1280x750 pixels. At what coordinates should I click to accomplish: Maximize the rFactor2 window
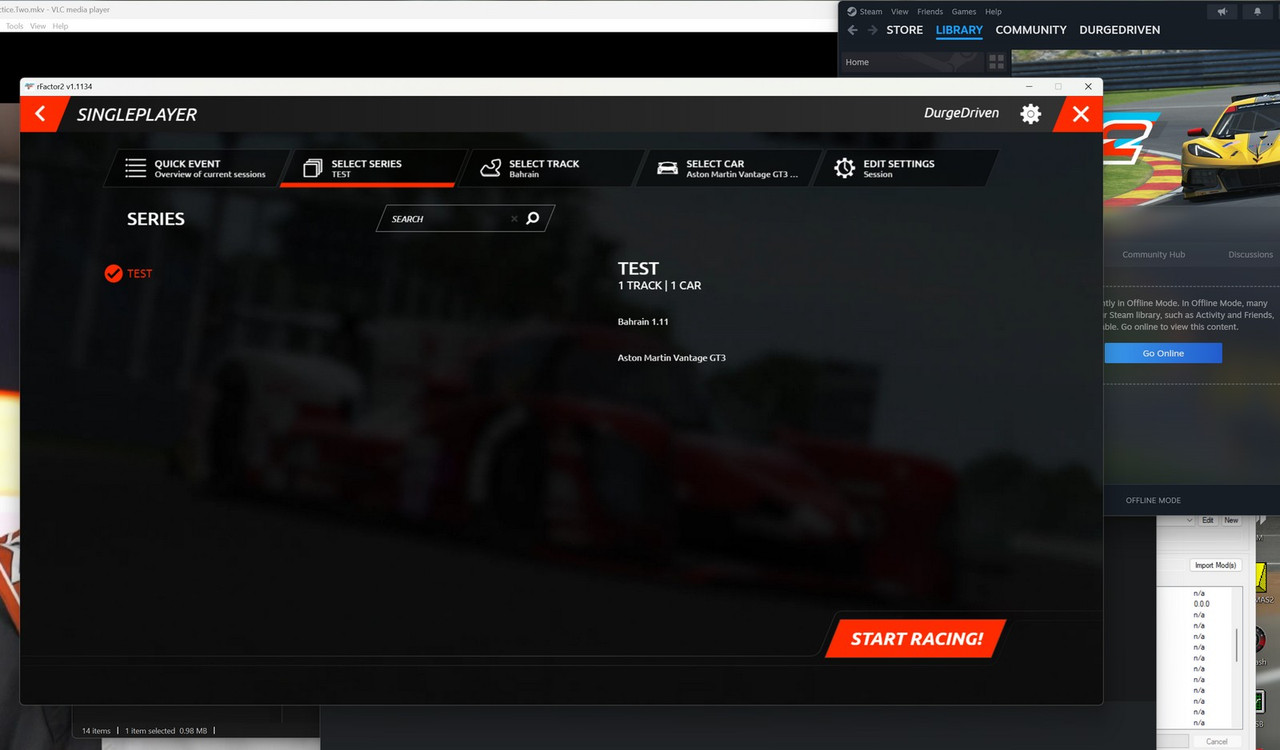1058,87
